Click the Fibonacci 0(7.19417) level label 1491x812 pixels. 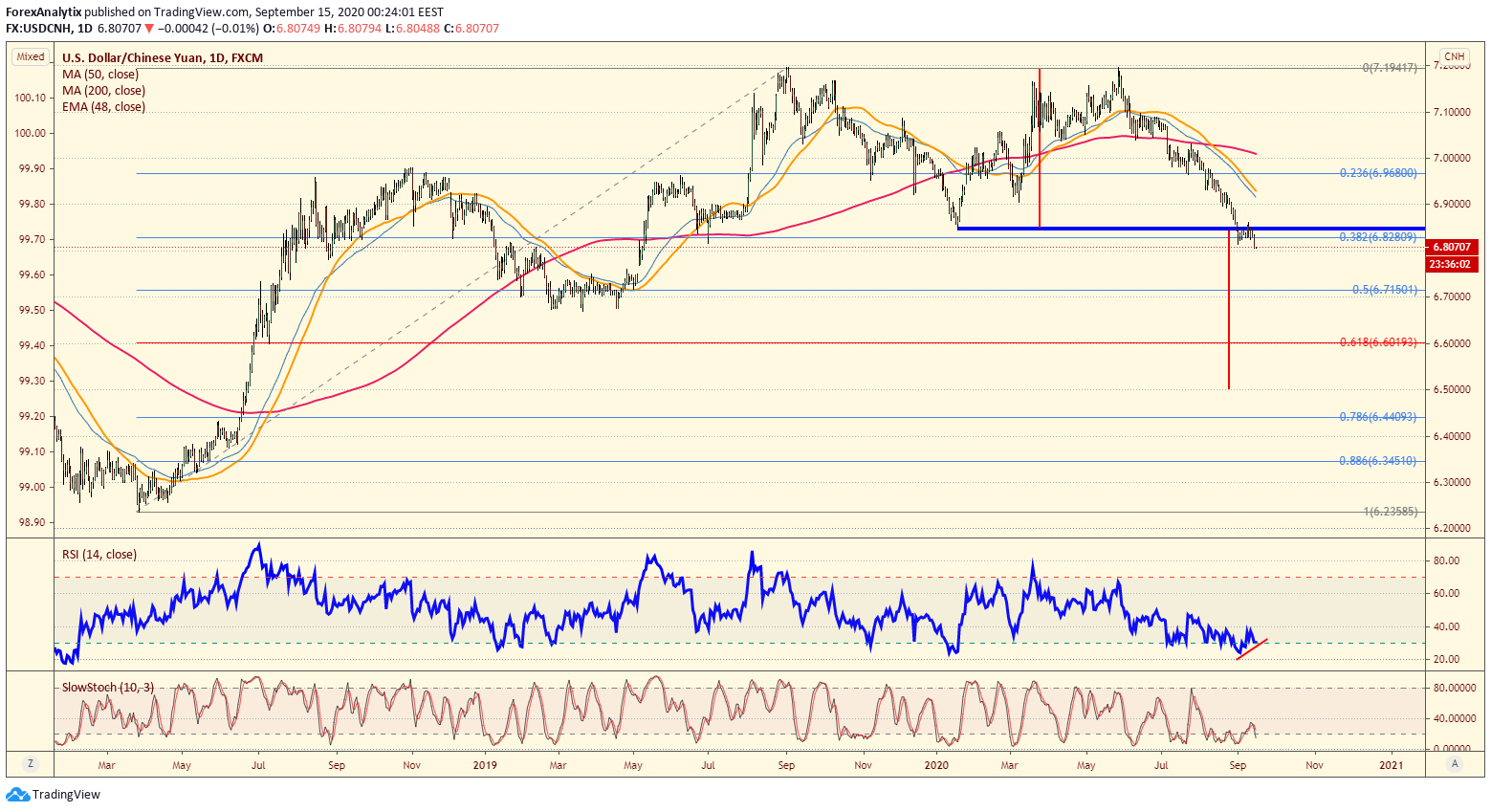click(1390, 68)
